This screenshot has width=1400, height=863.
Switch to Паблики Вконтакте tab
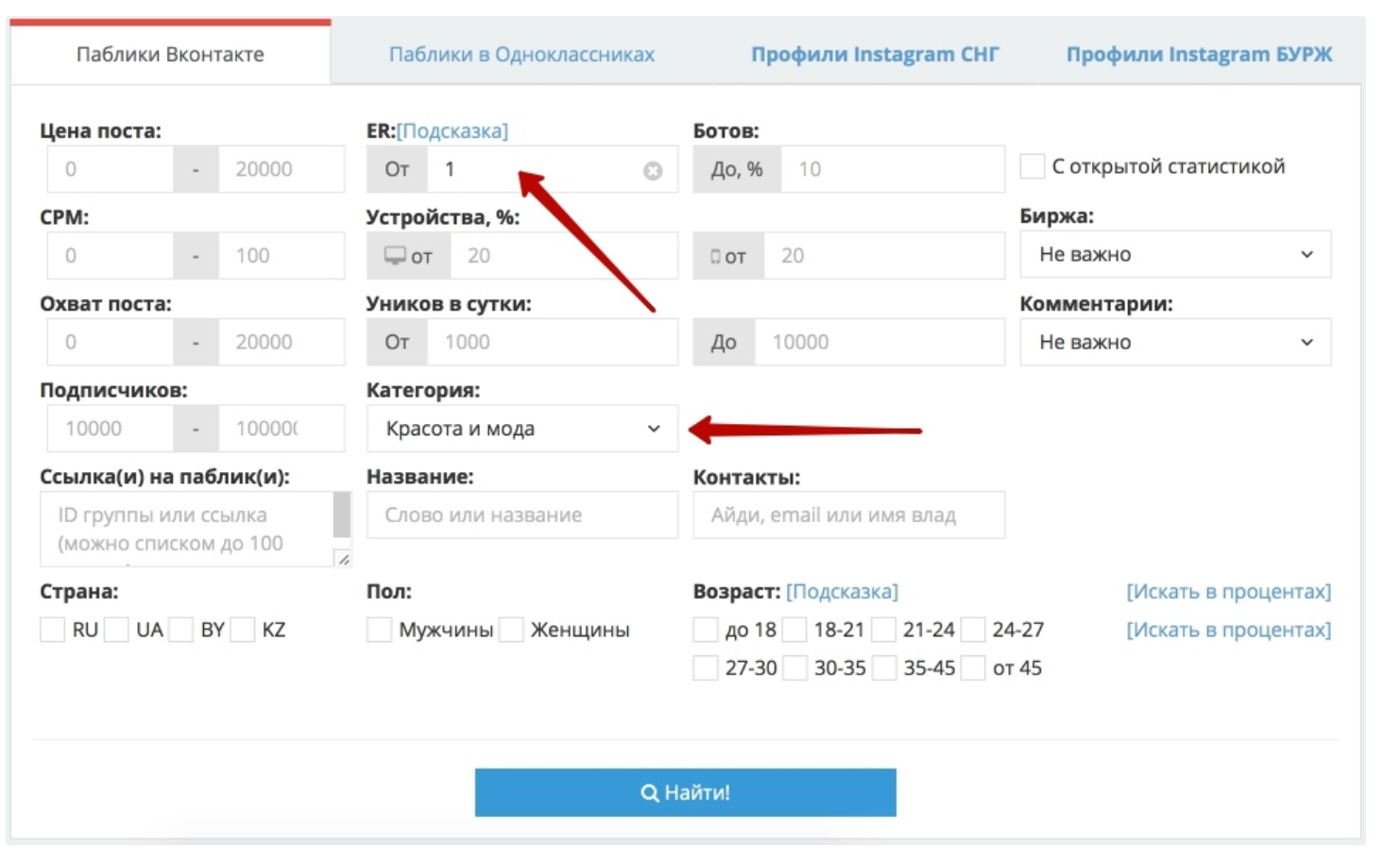coord(170,54)
